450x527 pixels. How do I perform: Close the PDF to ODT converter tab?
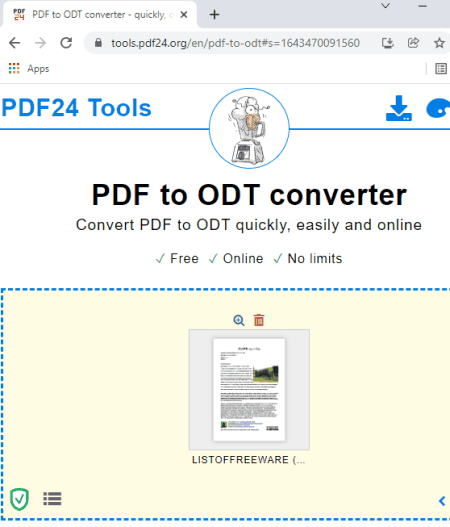point(183,15)
